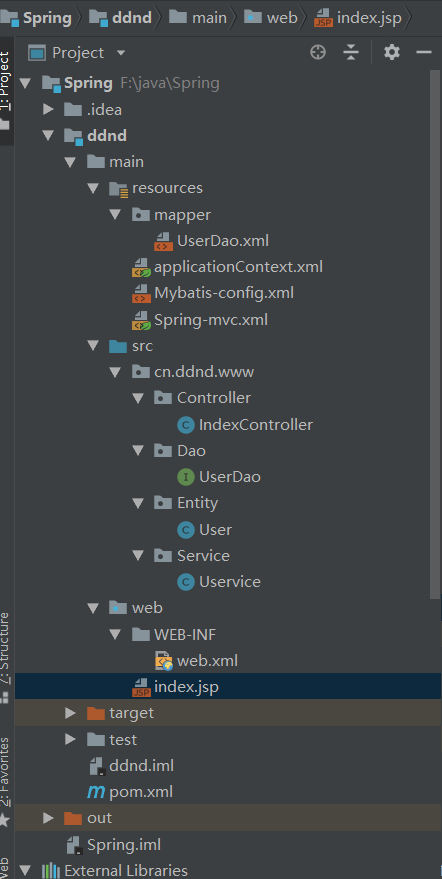This screenshot has width=442, height=879.
Task: Collapse the resources folder
Action: (x=93, y=188)
